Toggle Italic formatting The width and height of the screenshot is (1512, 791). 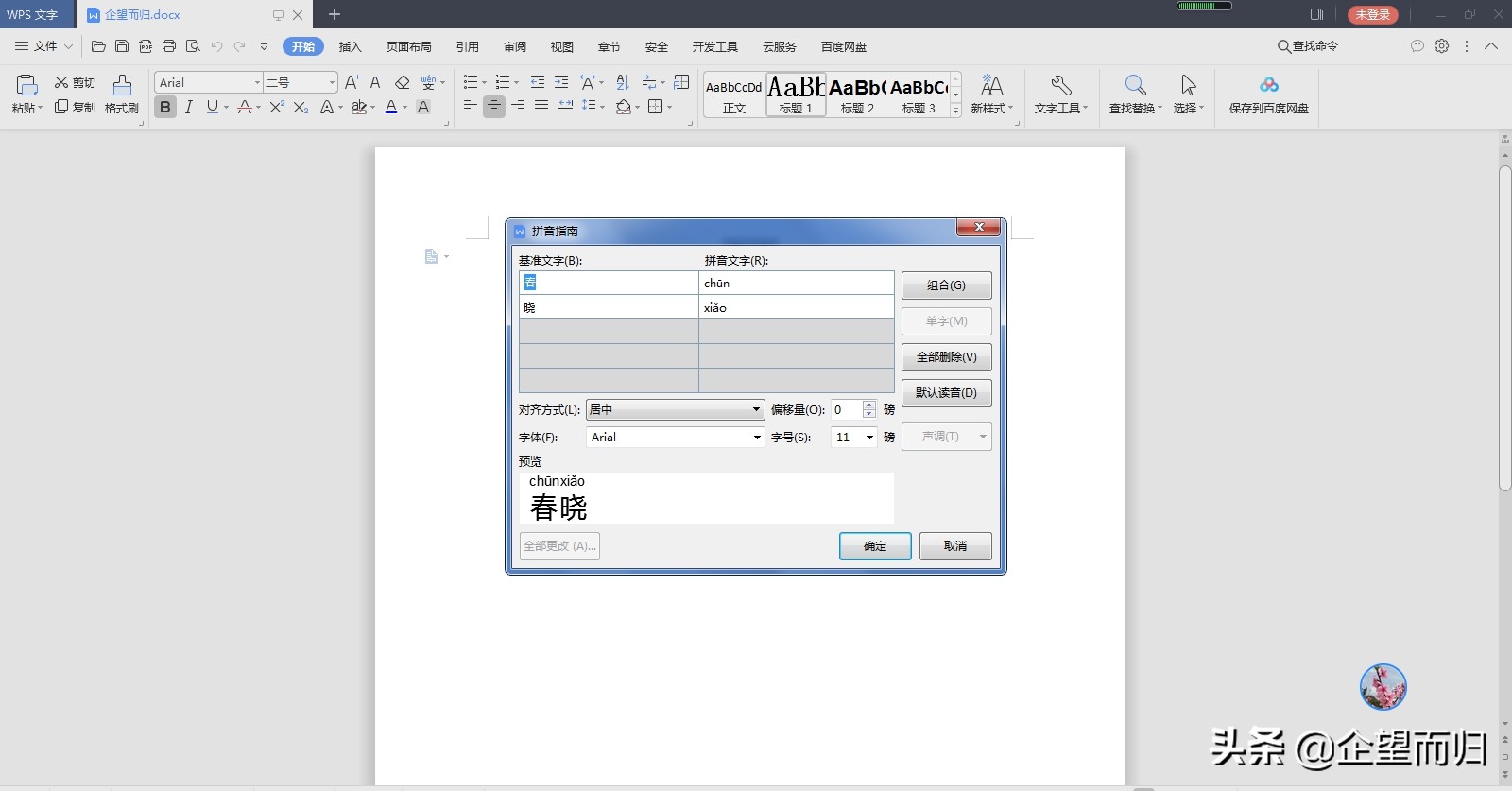click(189, 107)
